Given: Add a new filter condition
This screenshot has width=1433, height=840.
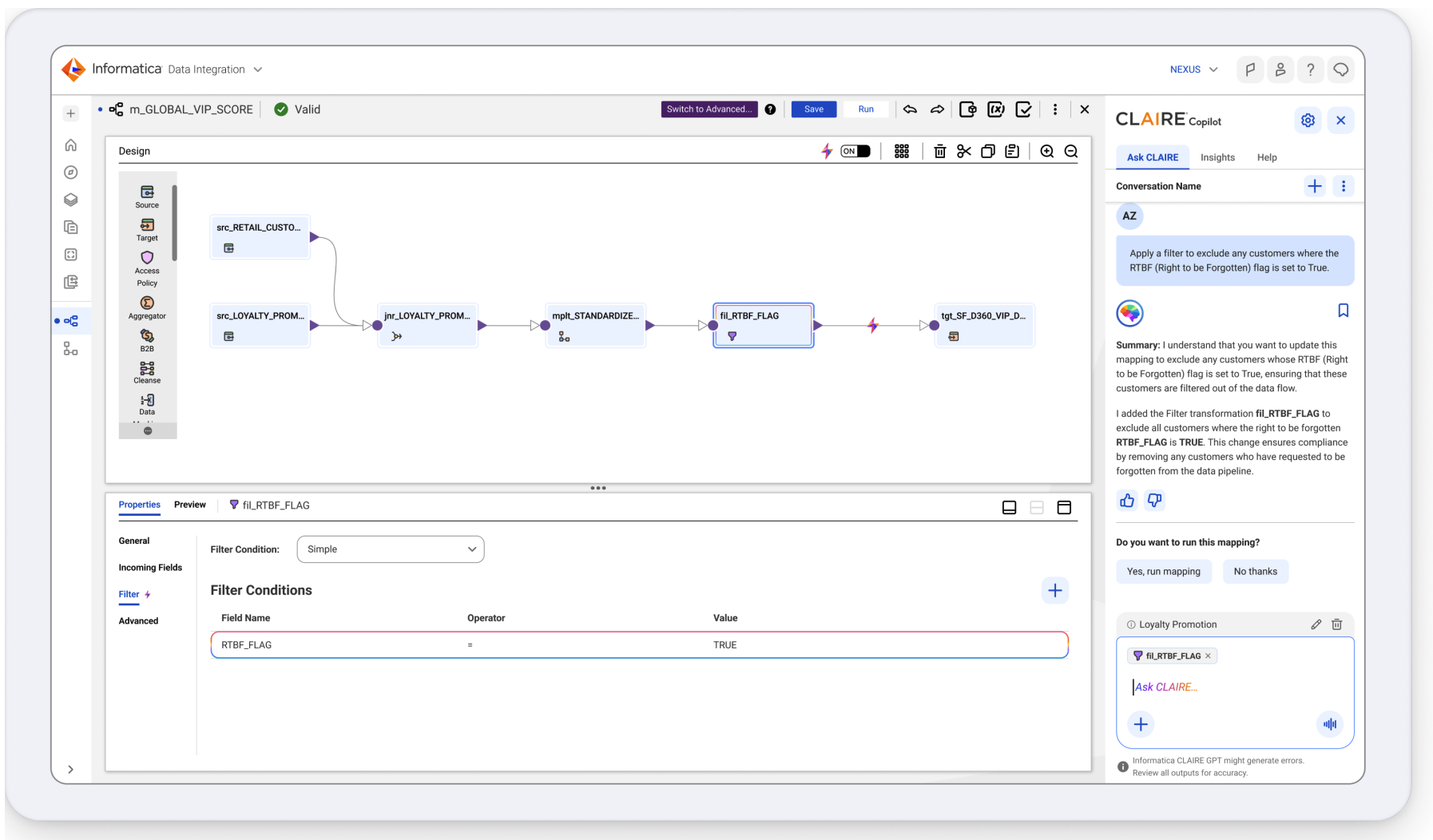Looking at the screenshot, I should click(x=1054, y=590).
